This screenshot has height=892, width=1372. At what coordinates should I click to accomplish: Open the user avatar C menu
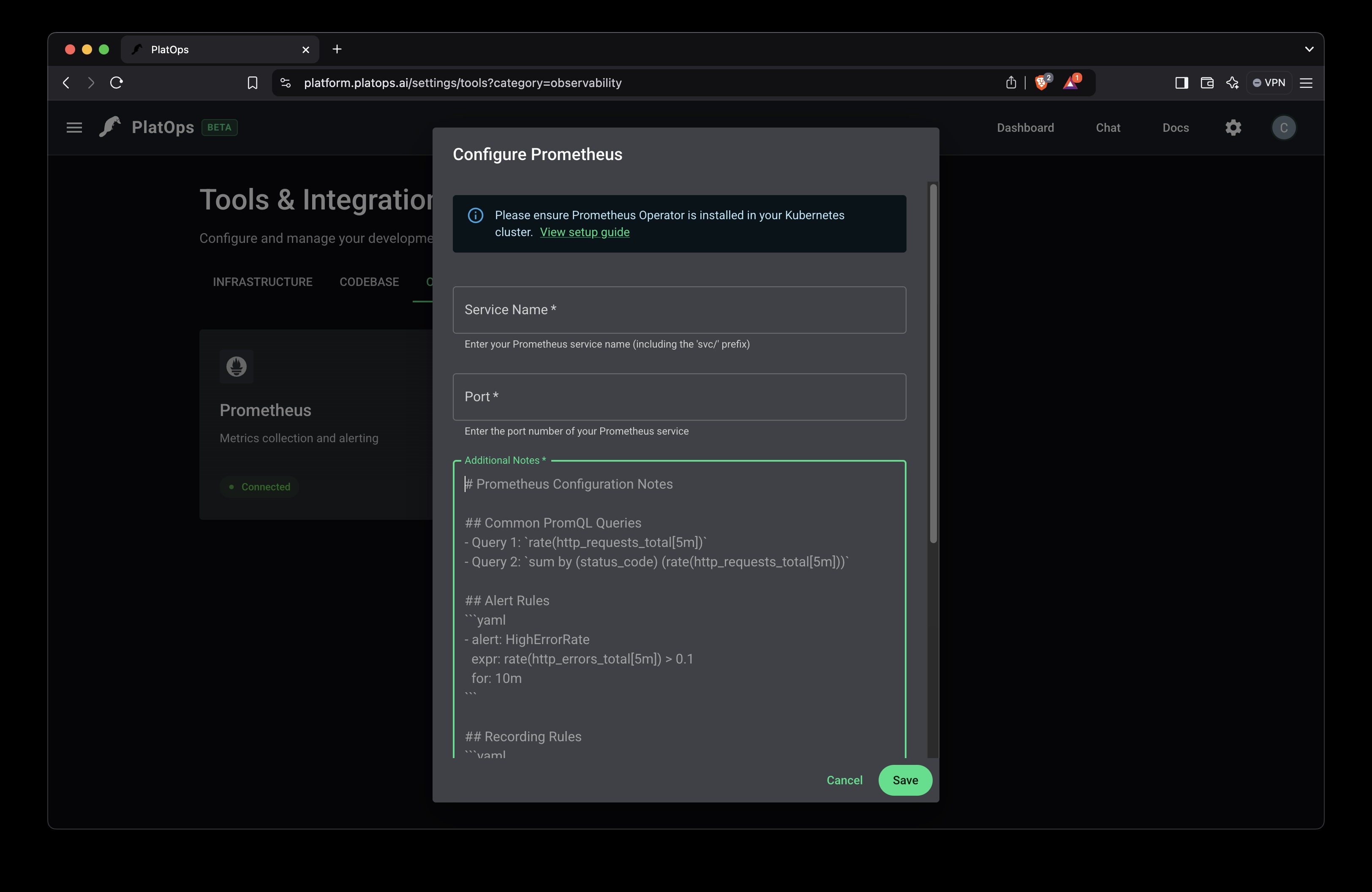[1283, 128]
